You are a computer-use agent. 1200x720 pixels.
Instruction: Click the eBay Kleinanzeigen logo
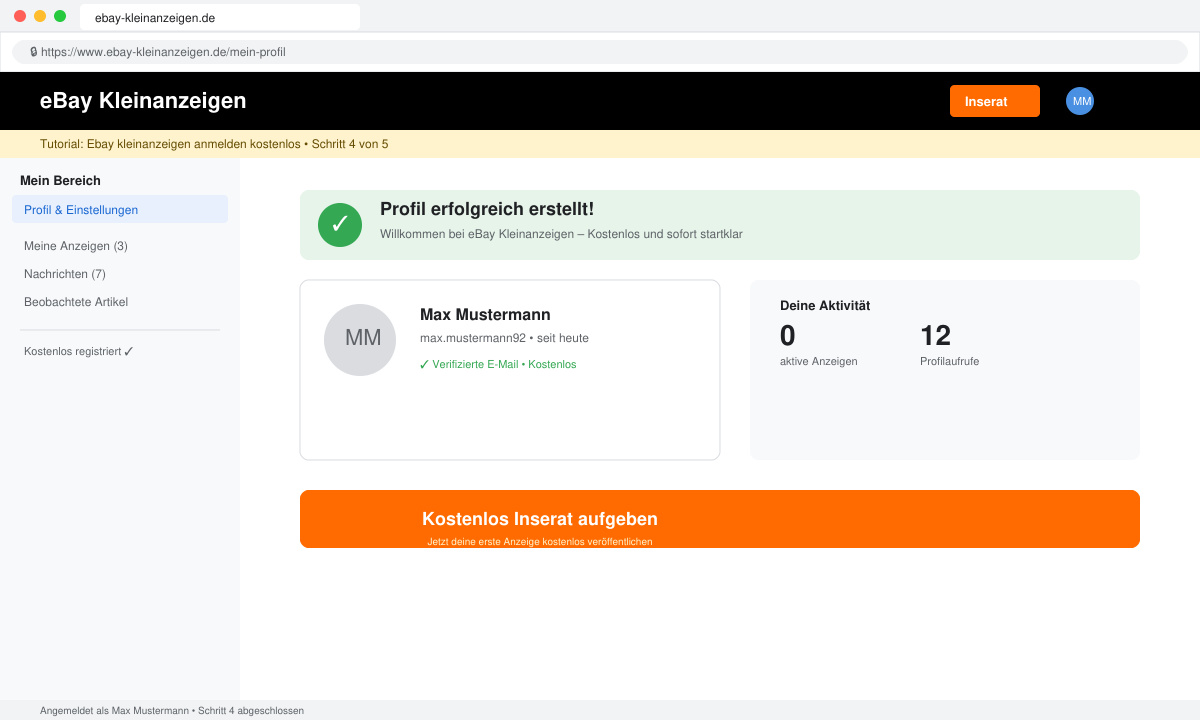(x=143, y=101)
